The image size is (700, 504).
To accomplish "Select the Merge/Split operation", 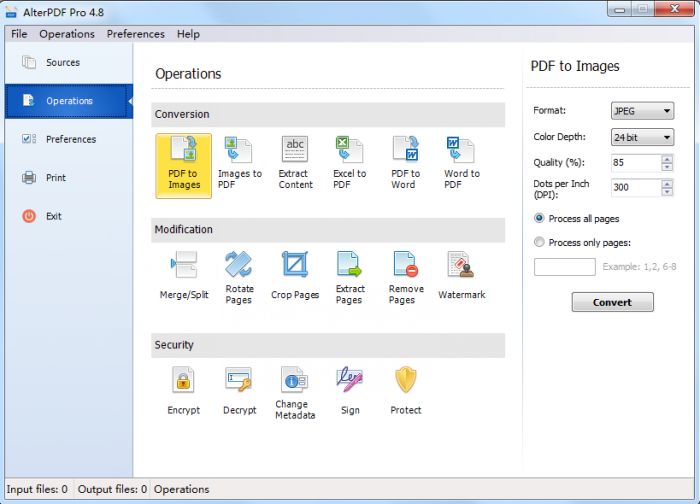I will tap(184, 275).
